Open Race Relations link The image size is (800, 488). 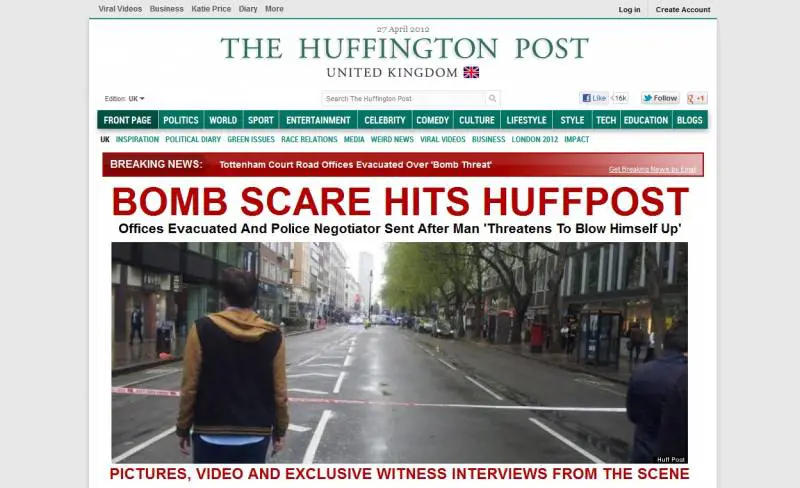(309, 139)
